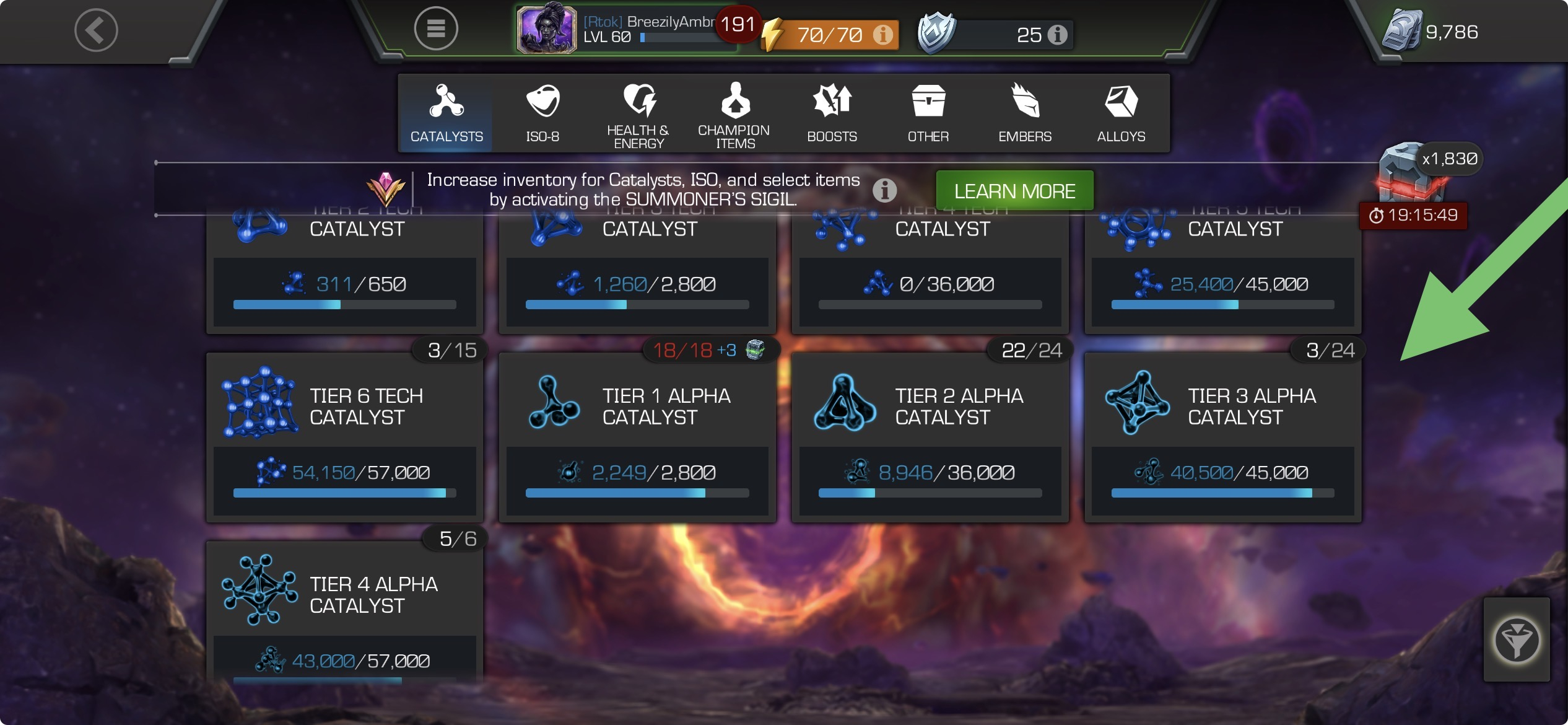Tap Tier 3 Alpha Catalyst progress bar

point(1222,493)
